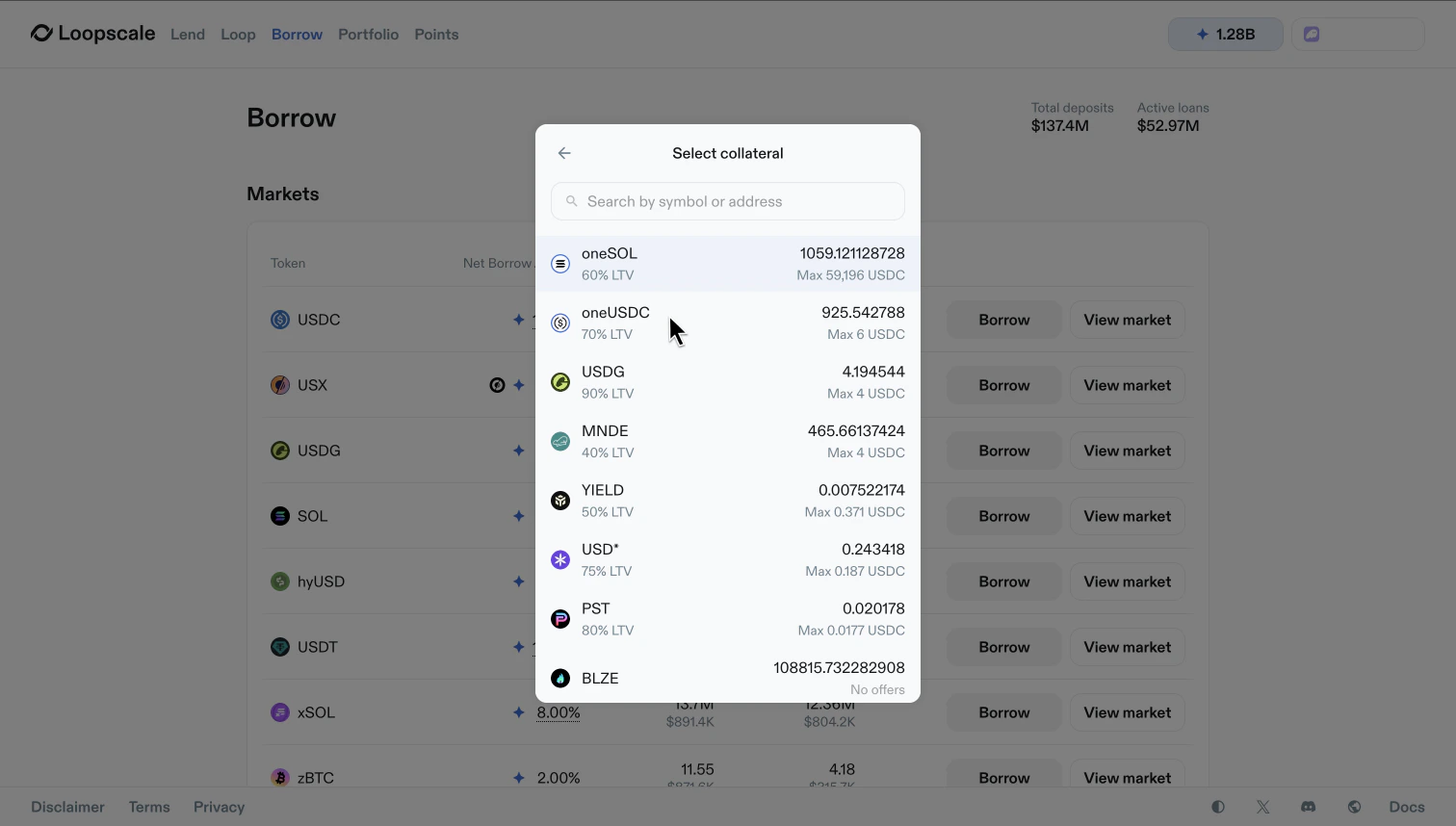
Task: Toggle the light/dark theme in the footer
Action: click(1218, 807)
